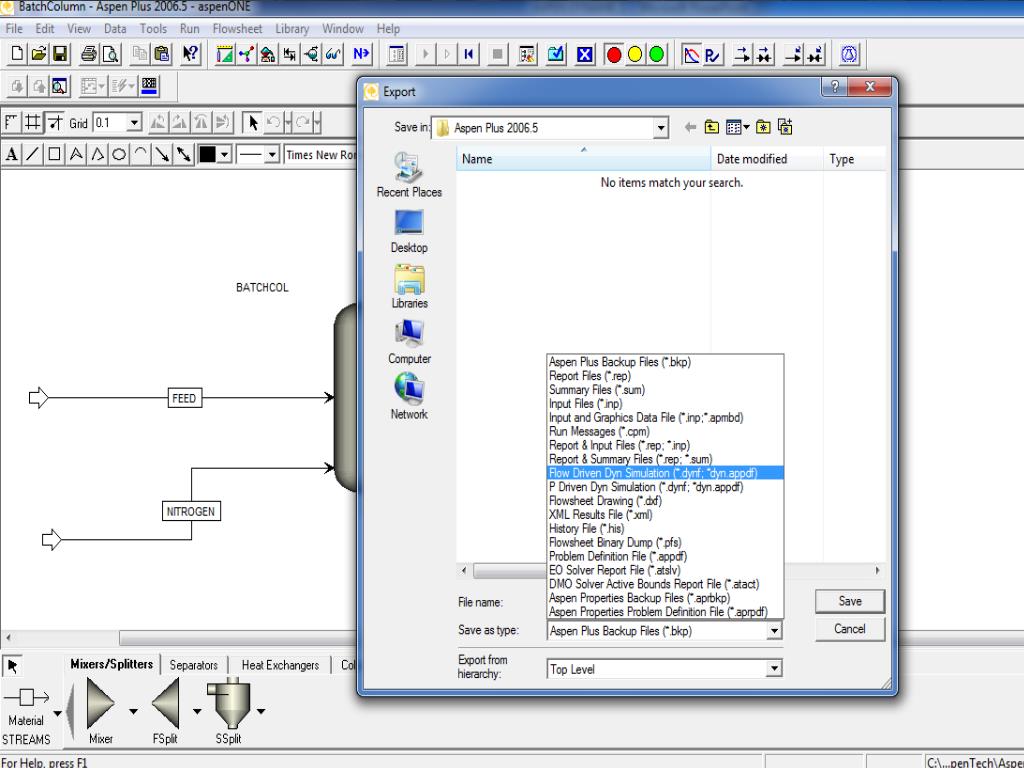The image size is (1024, 768).
Task: Select the pointer arrow tool in draw toolbar
Action: tap(253, 122)
